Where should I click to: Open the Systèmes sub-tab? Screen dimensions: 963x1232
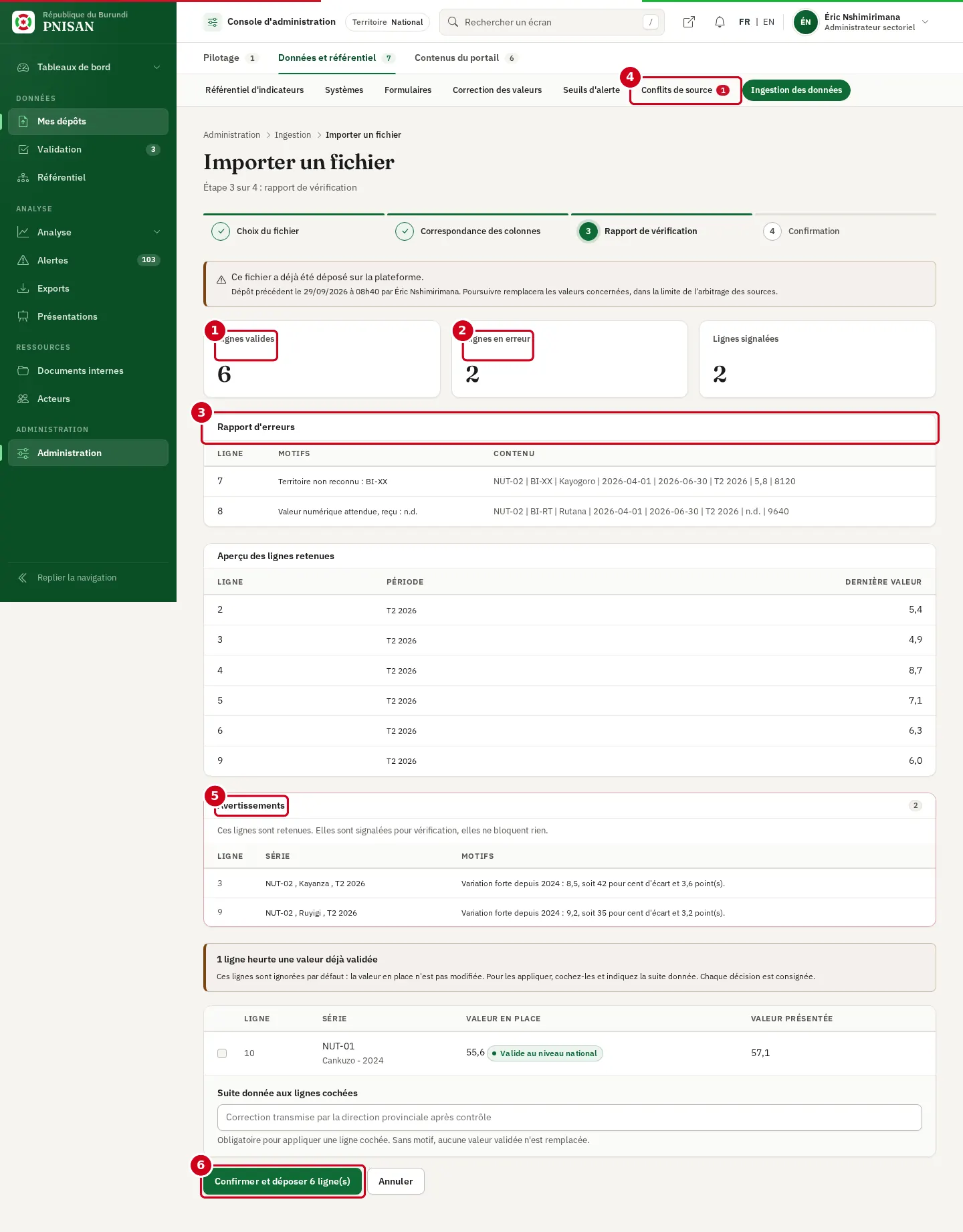pyautogui.click(x=344, y=90)
